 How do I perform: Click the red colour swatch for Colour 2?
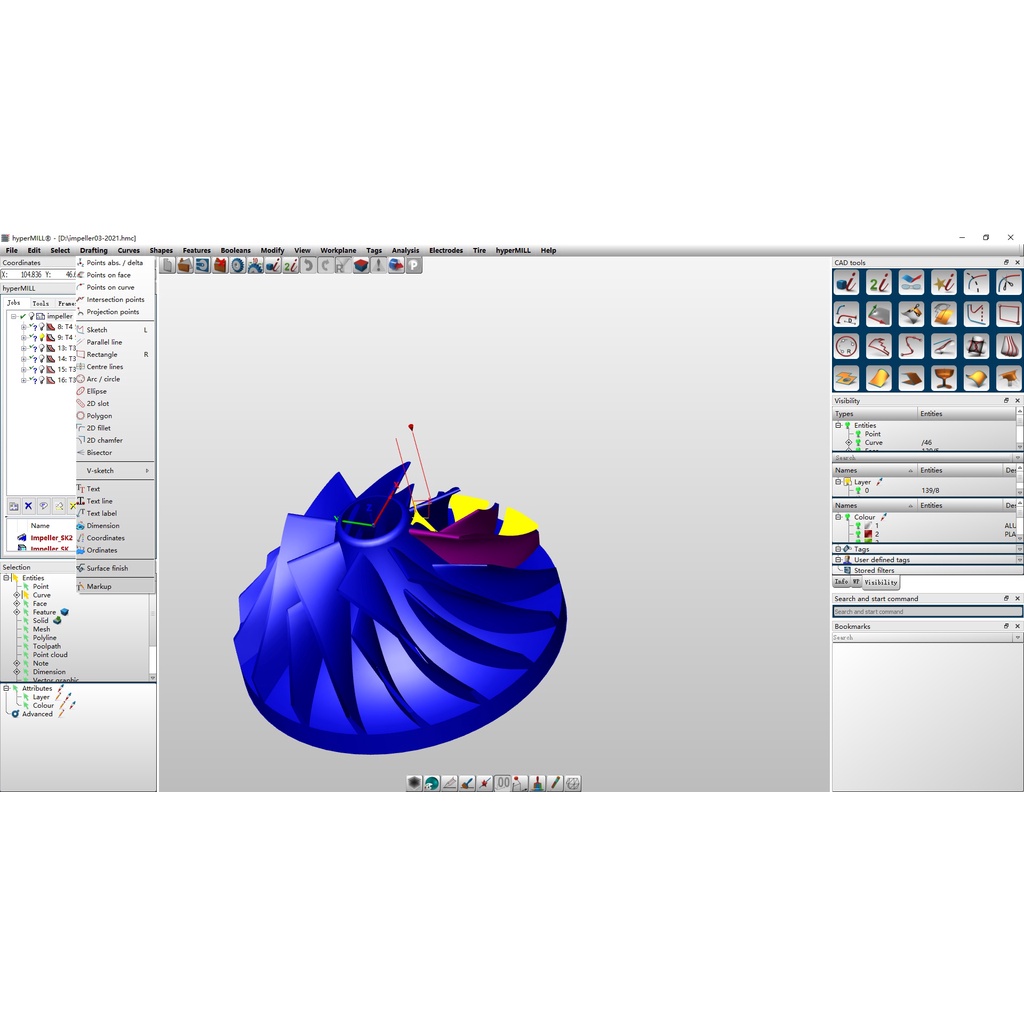tap(868, 534)
